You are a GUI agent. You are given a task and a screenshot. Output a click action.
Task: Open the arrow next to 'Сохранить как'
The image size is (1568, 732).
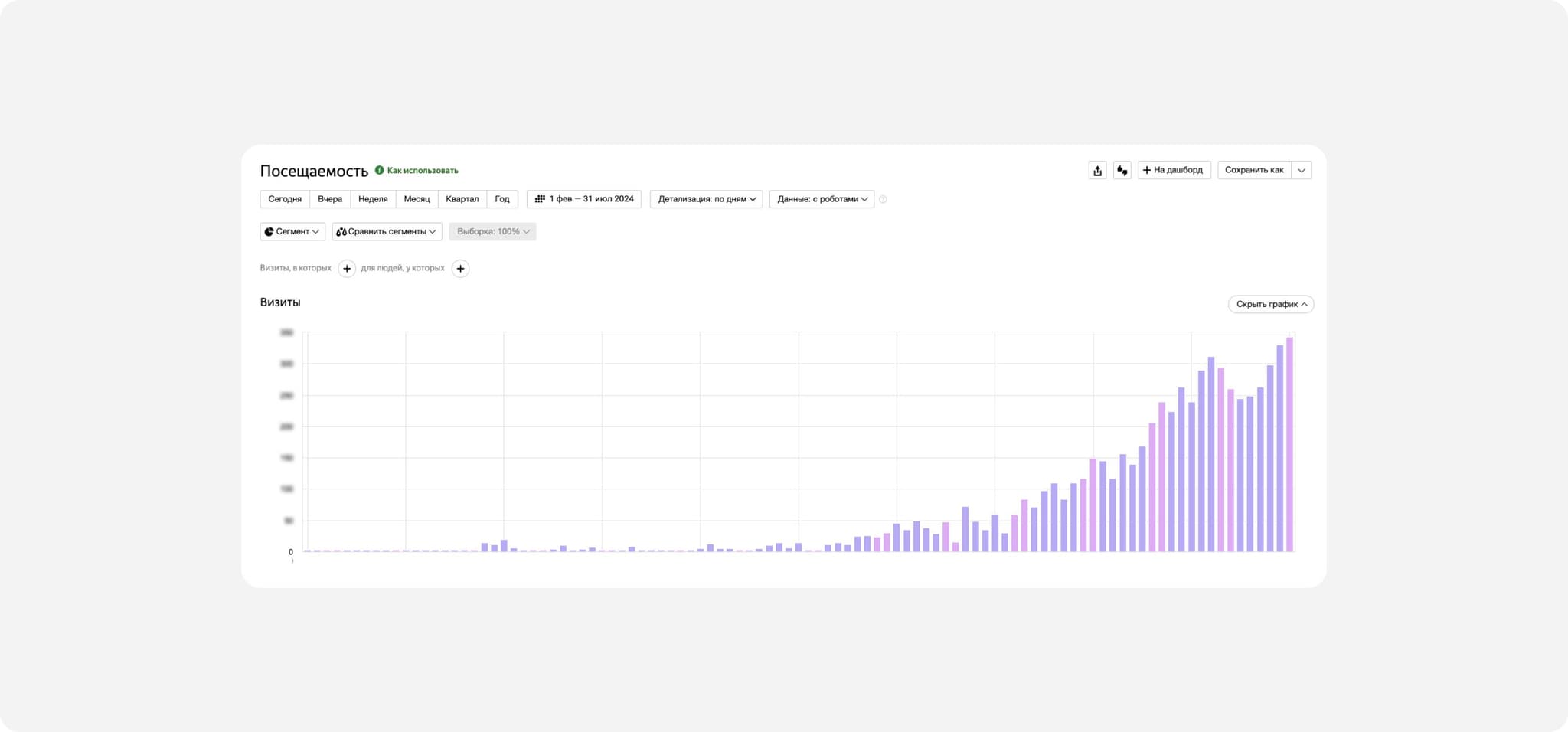coord(1302,170)
